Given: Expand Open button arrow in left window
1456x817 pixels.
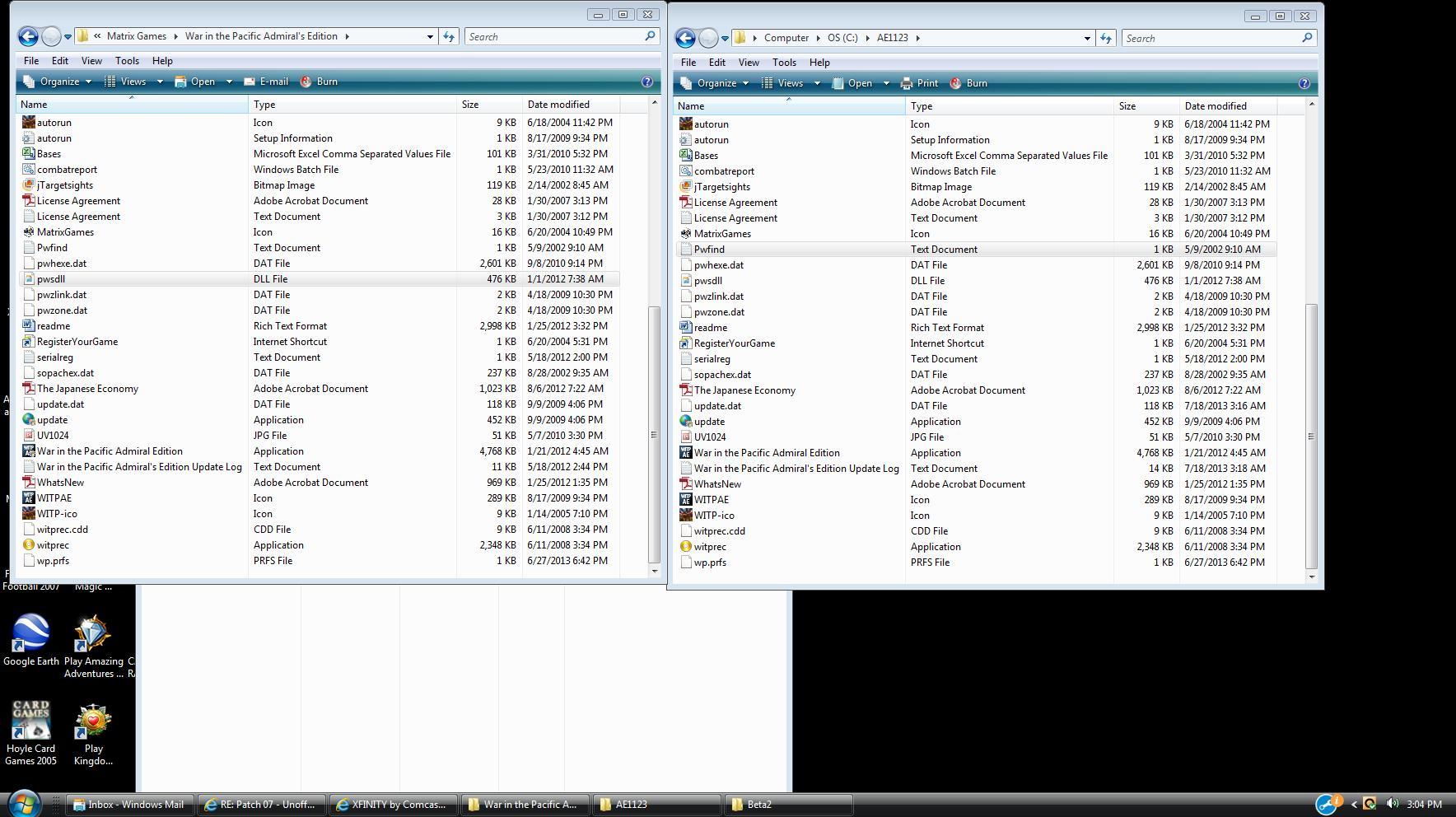Looking at the screenshot, I should [x=229, y=82].
